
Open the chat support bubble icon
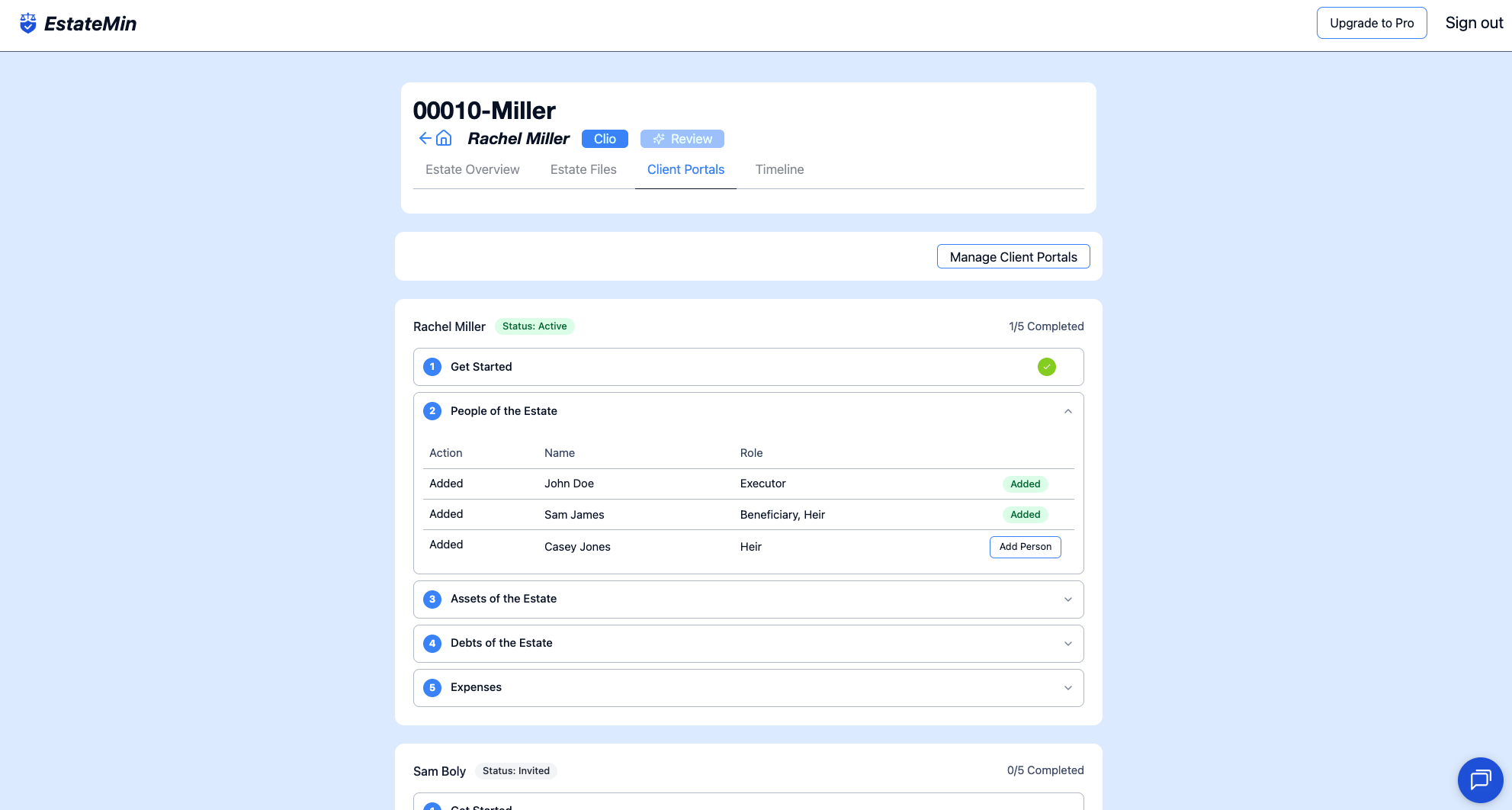(1480, 779)
